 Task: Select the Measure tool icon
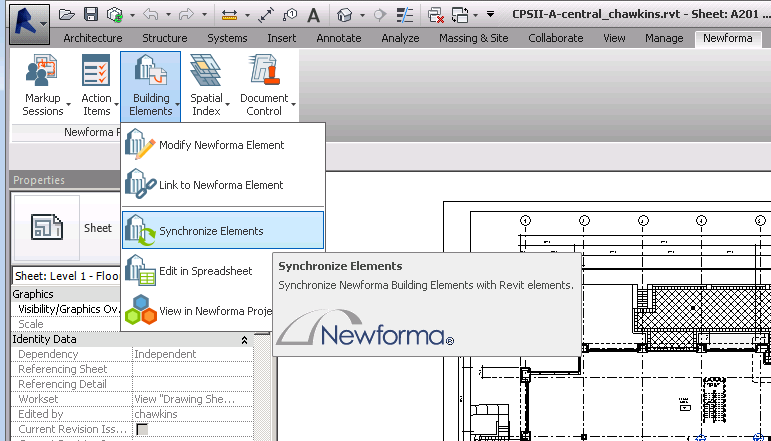[230, 15]
